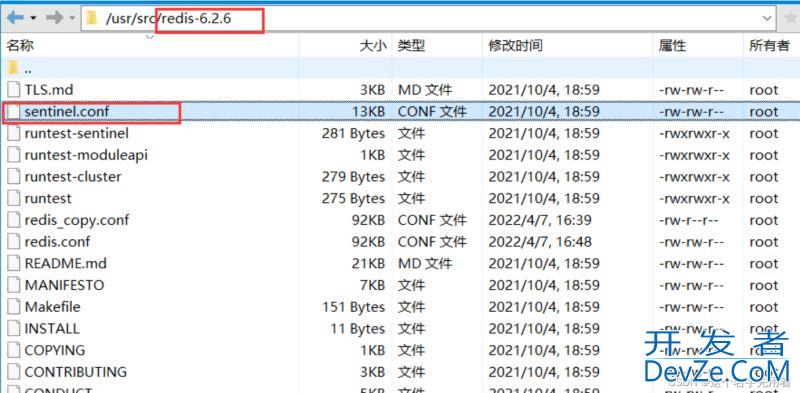The height and width of the screenshot is (393, 800).
Task: Click the file icon beside COPYING
Action: pos(14,350)
